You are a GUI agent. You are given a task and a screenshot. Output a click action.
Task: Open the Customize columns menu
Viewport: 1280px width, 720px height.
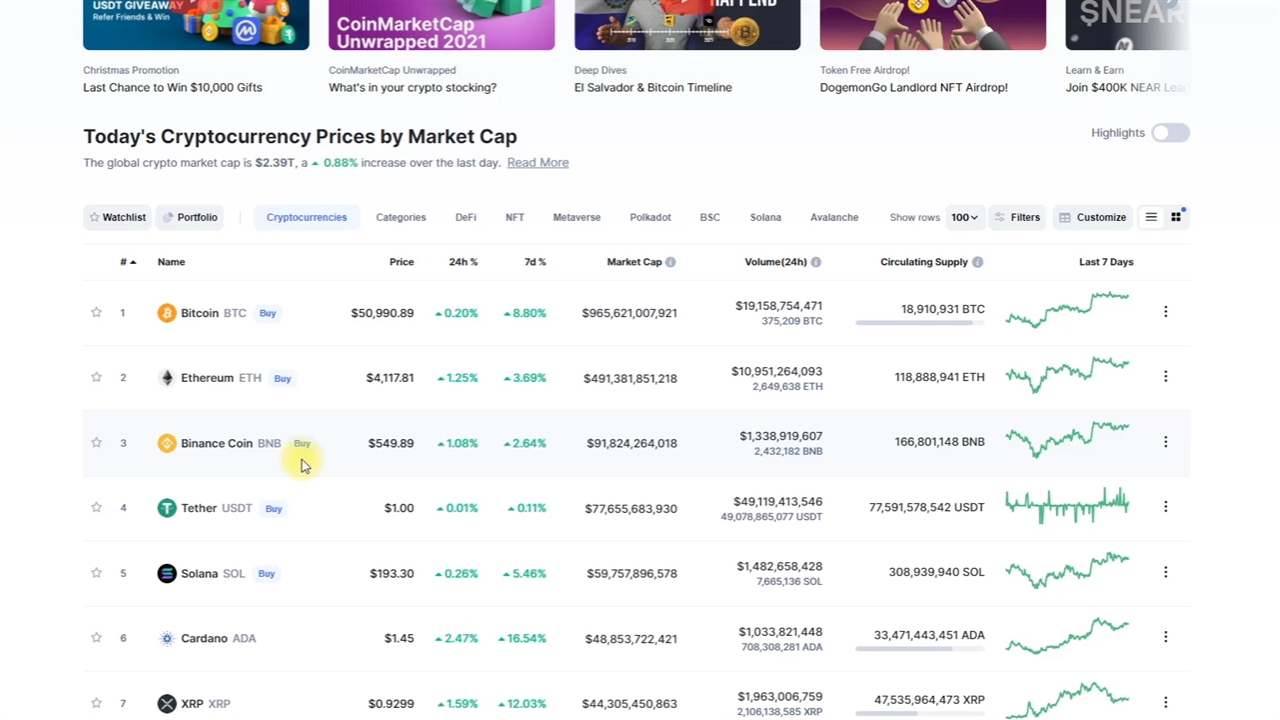(x=1092, y=217)
